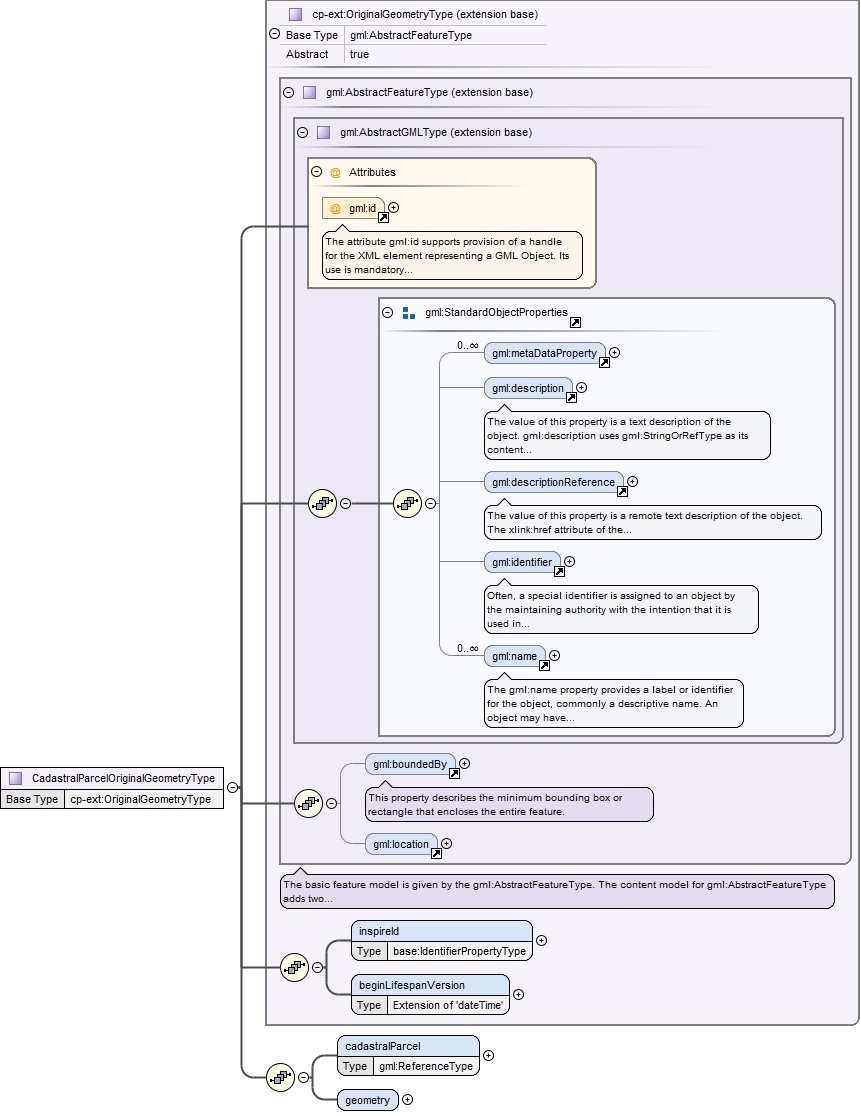Viewport: 861px width, 1116px height.
Task: Collapse the gml:AbstractGMLType section
Action: click(302, 132)
